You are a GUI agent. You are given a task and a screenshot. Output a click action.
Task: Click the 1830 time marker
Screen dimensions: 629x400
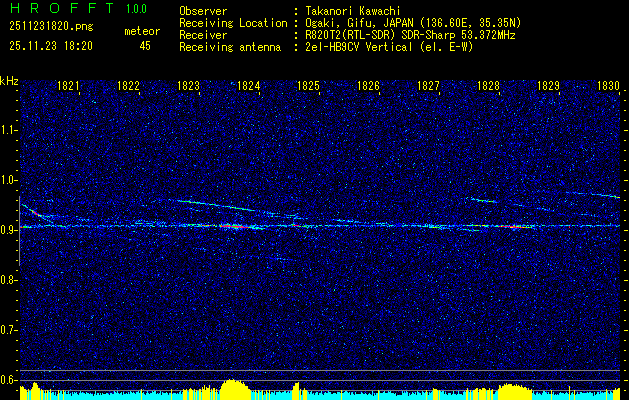[608, 85]
